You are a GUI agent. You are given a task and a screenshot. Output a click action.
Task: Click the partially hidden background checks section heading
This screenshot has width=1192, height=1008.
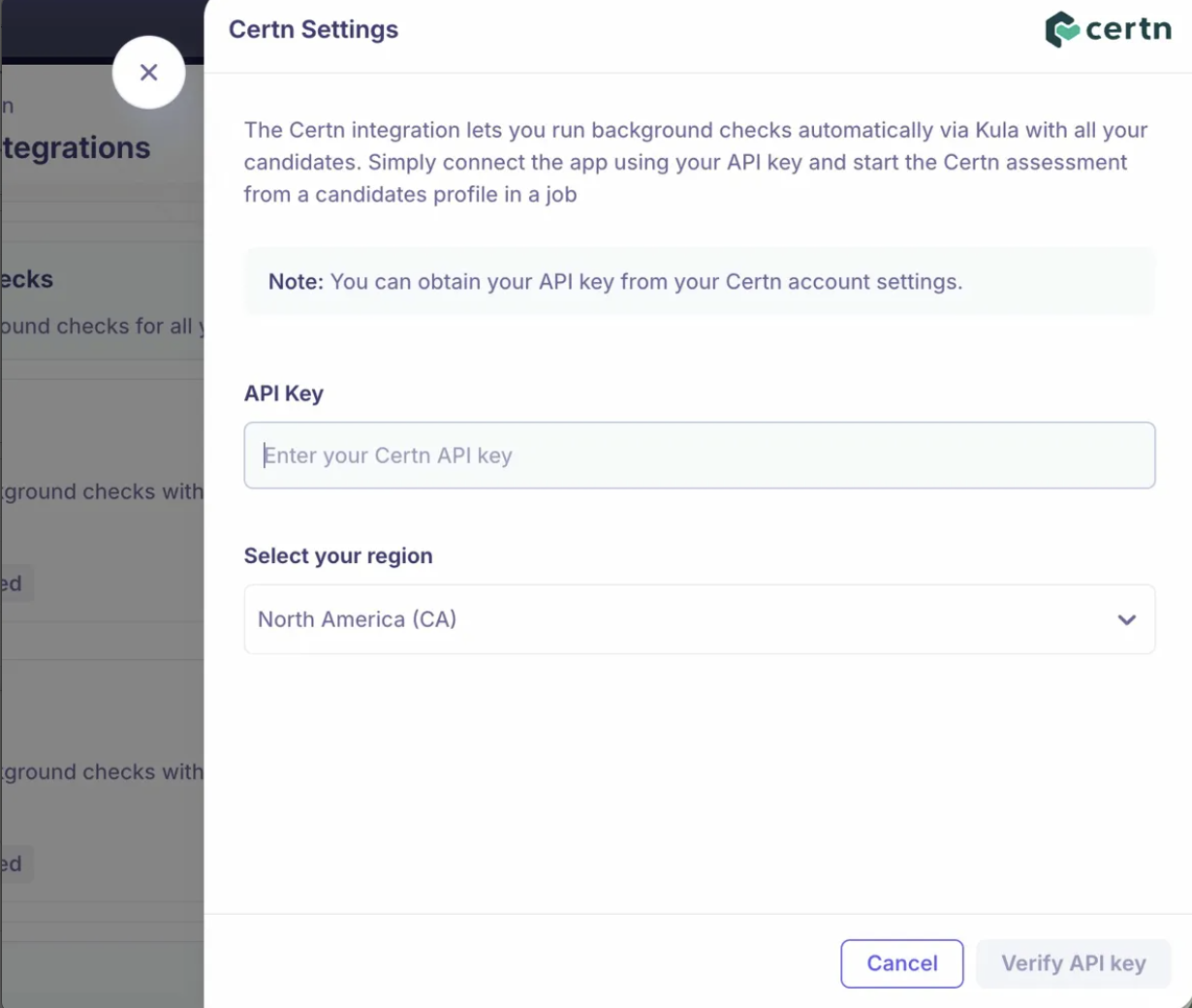[27, 279]
